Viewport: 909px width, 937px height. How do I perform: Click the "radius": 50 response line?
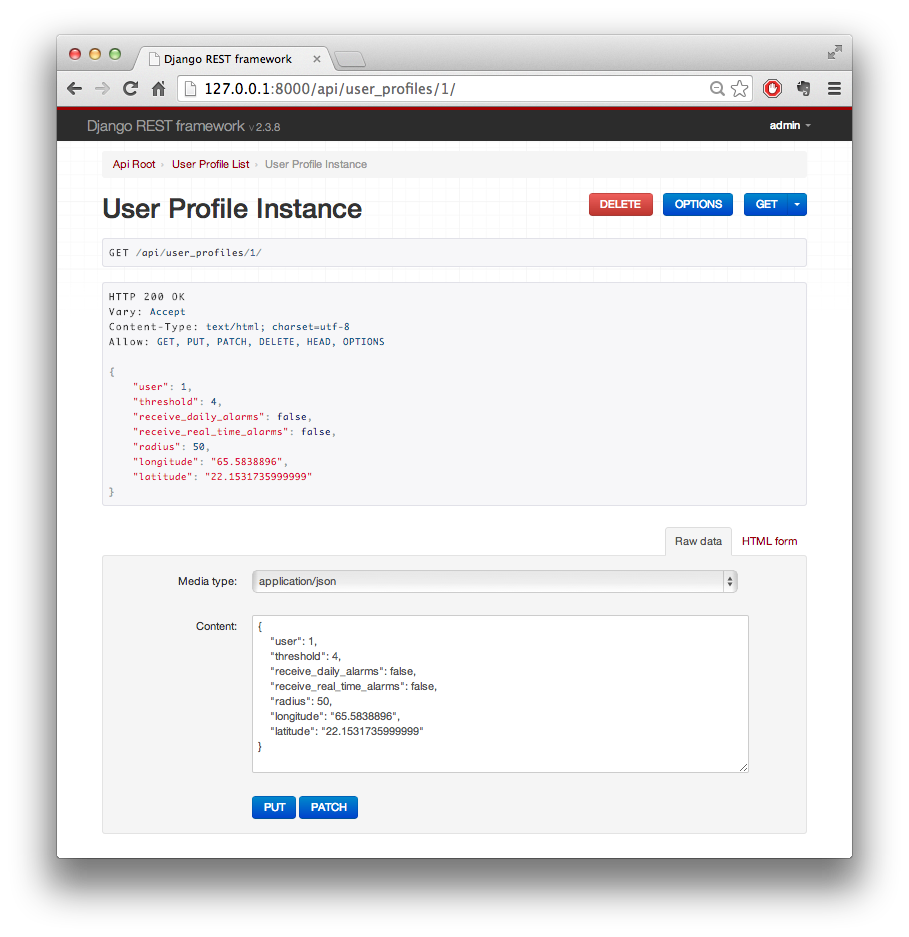[x=171, y=447]
